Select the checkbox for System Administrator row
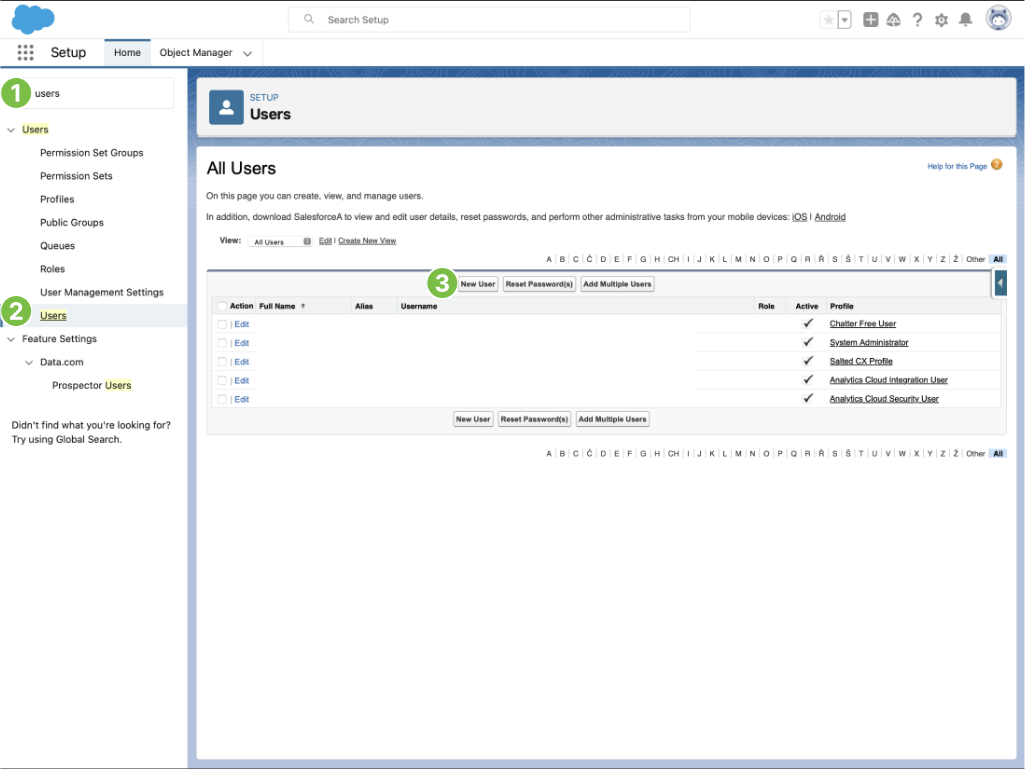 pos(222,343)
